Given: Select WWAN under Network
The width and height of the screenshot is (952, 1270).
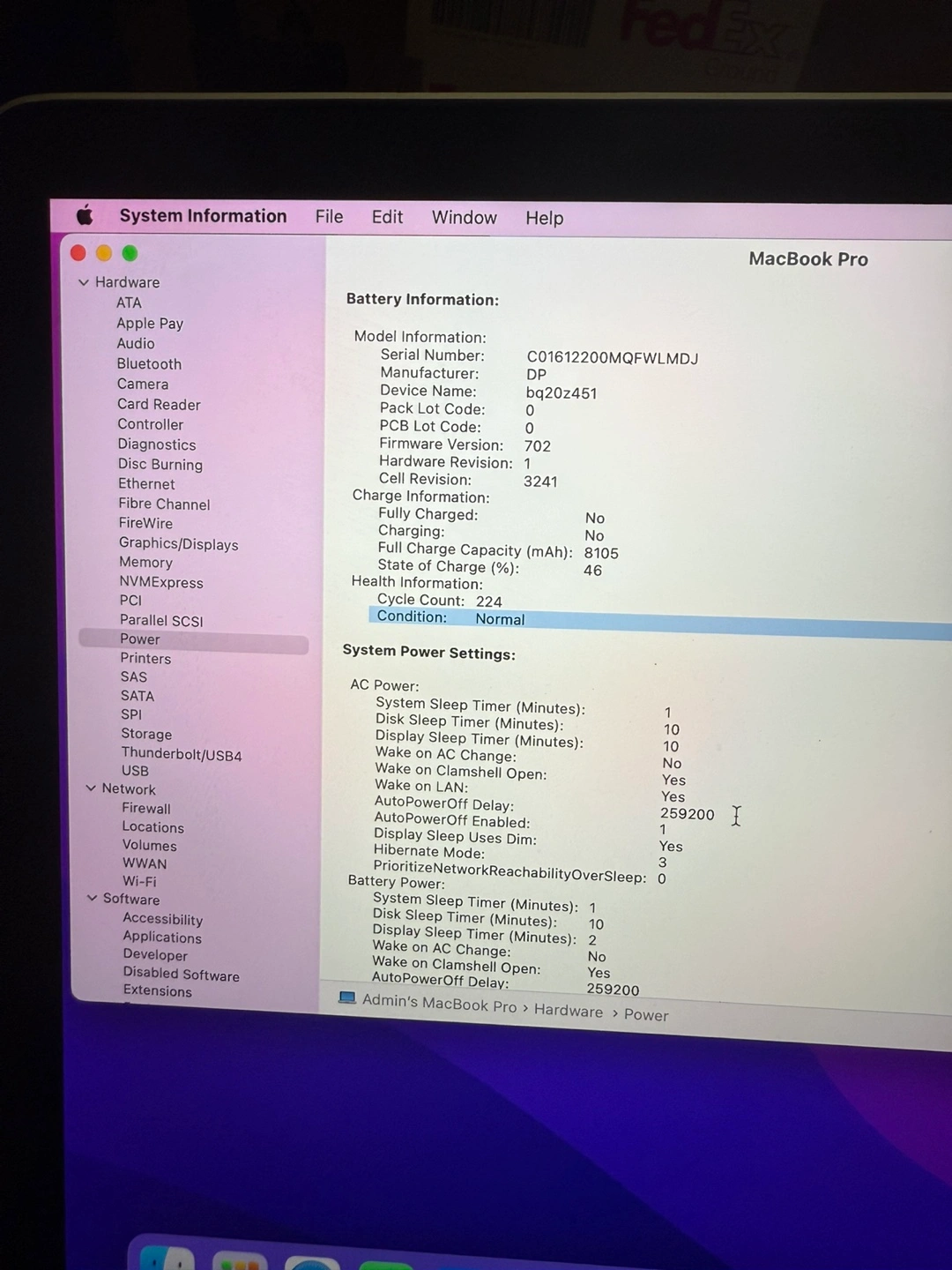Looking at the screenshot, I should tap(145, 863).
